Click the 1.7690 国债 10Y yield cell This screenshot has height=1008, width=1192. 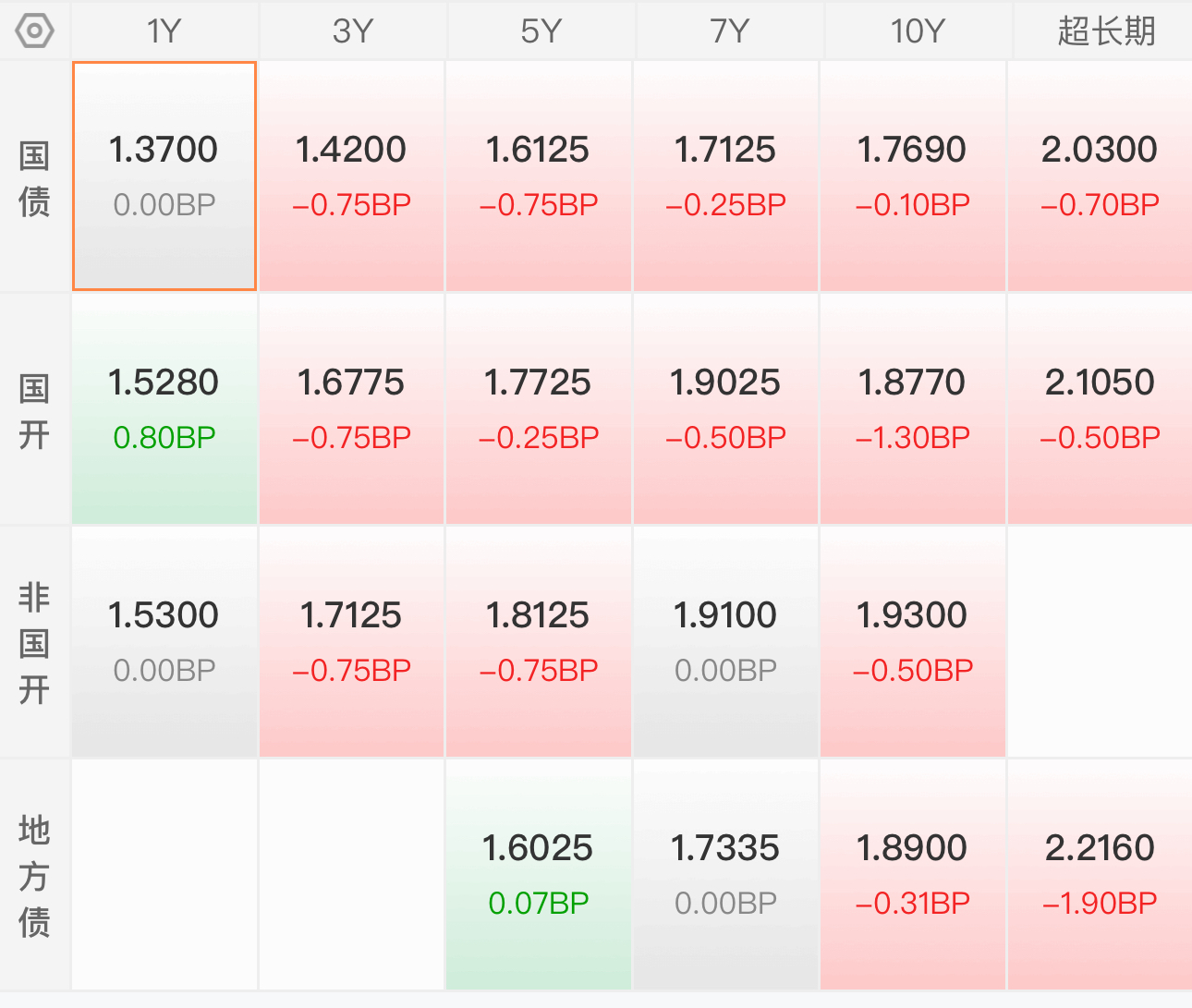coord(912,176)
